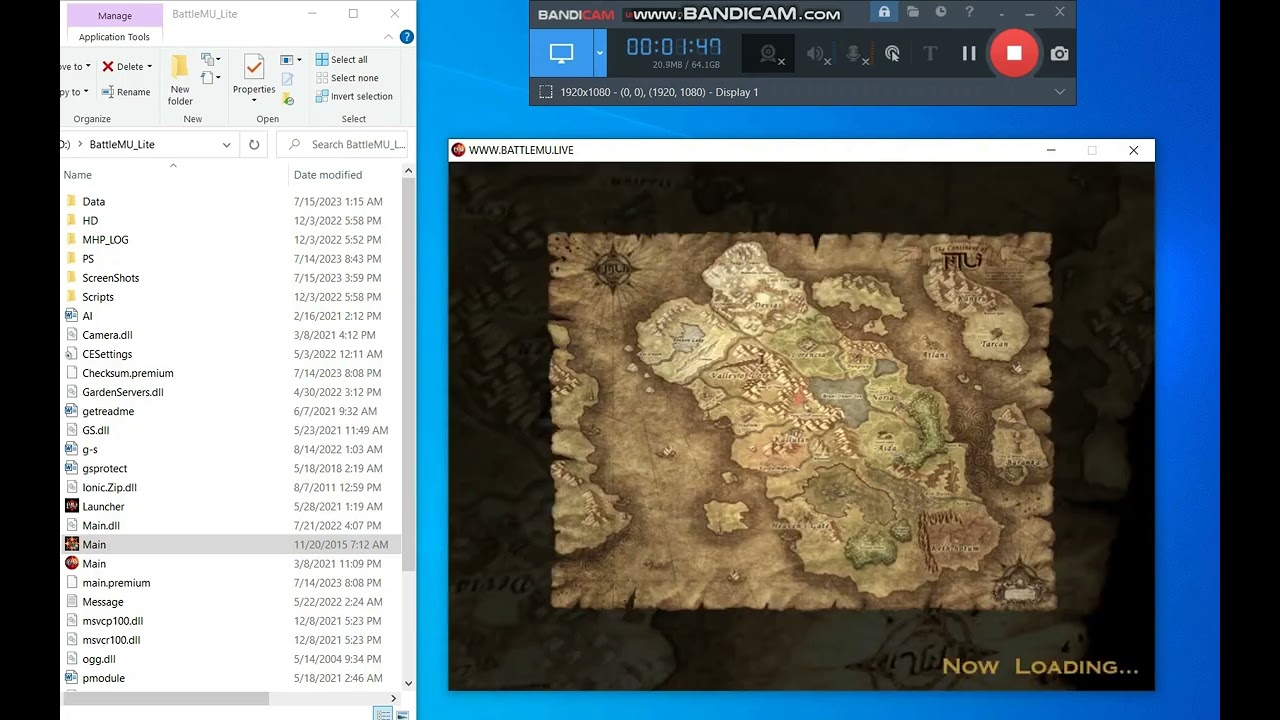
Task: Click Explorer horizontal scrollbar
Action: click(x=165, y=698)
